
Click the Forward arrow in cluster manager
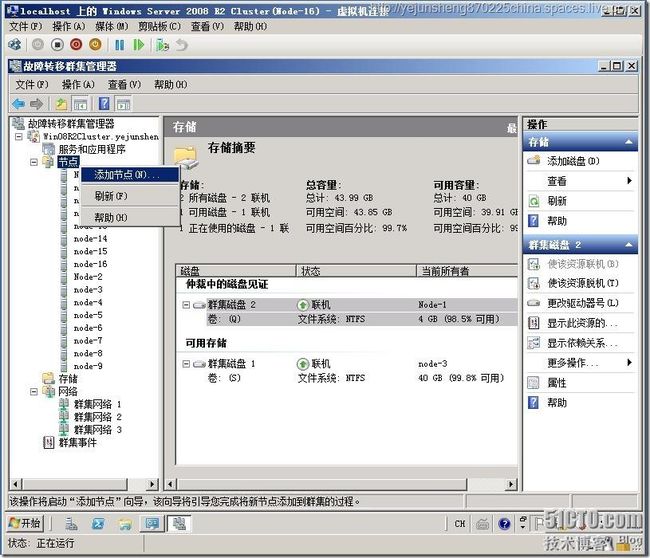pyautogui.click(x=36, y=104)
